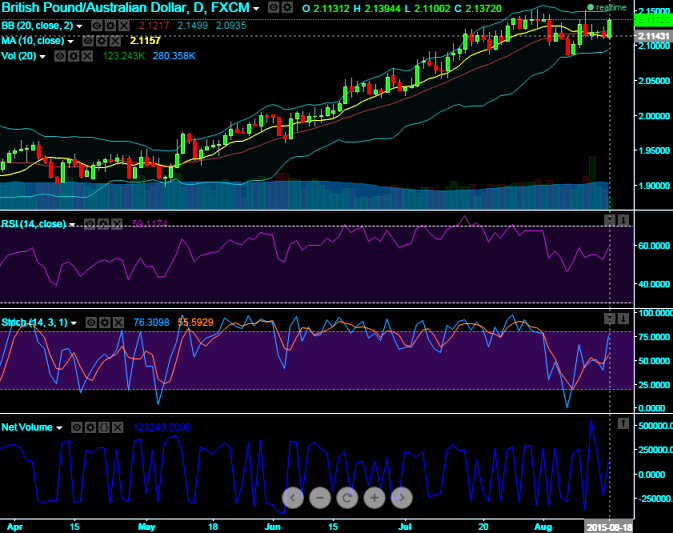
Task: Move the Stoch pane down
Action: pyautogui.click(x=623, y=318)
